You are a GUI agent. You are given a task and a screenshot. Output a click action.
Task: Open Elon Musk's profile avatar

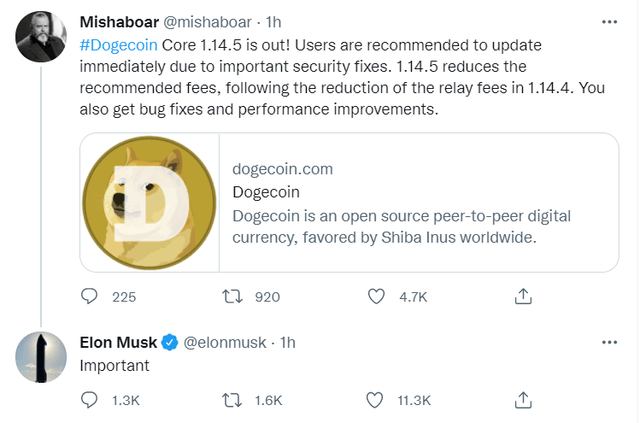pos(41,359)
